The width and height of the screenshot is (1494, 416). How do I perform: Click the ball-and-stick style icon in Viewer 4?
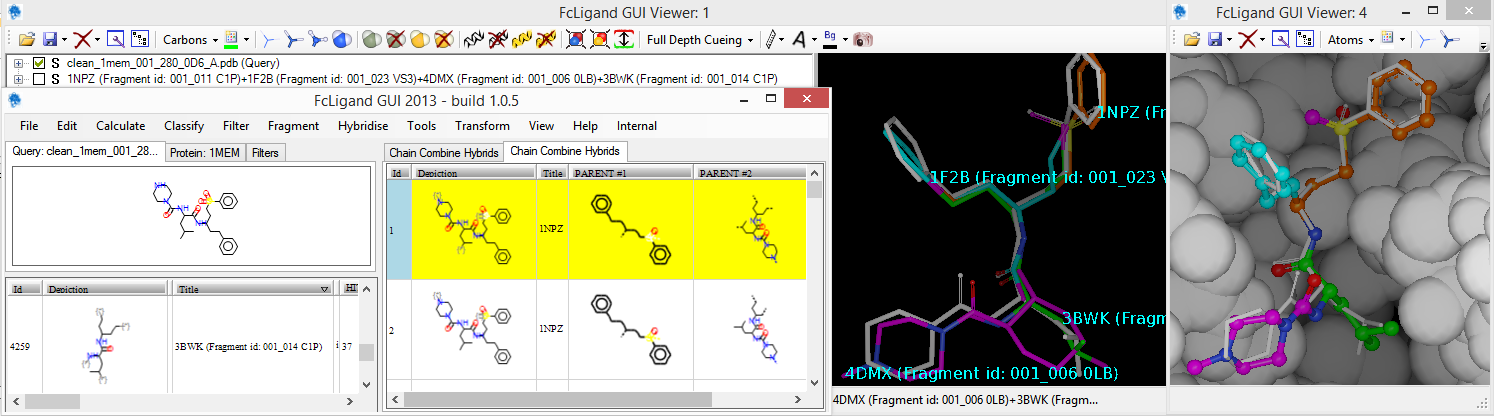pos(1450,40)
